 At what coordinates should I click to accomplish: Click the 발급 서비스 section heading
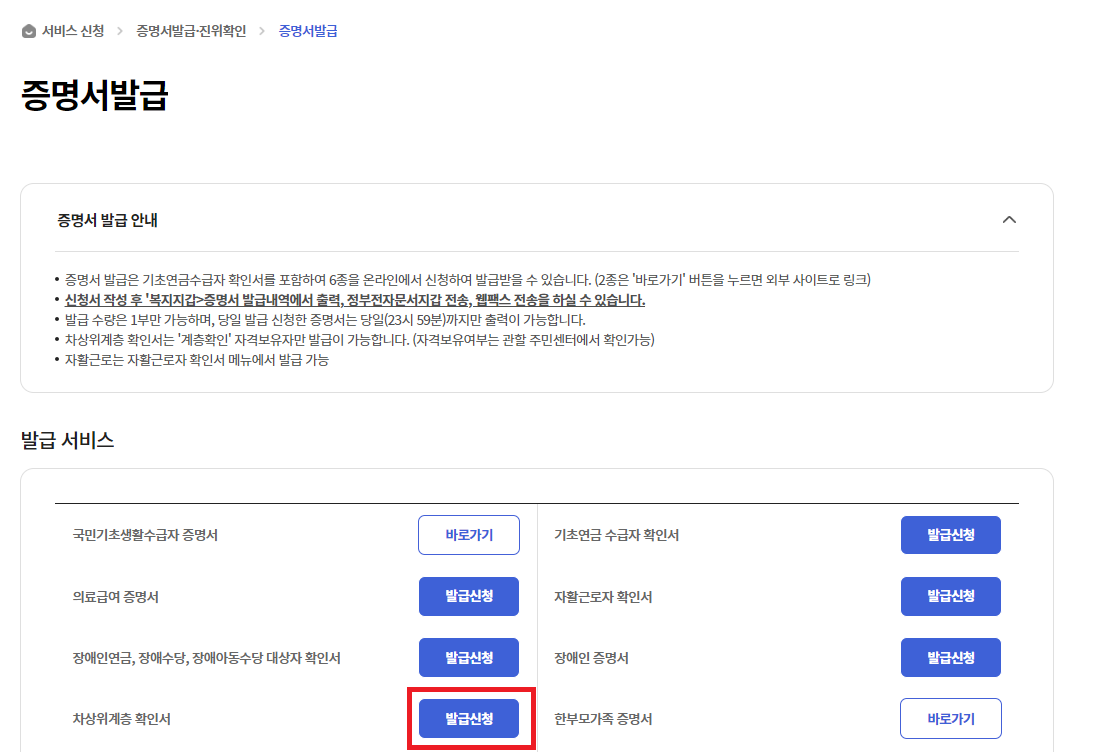(x=68, y=440)
